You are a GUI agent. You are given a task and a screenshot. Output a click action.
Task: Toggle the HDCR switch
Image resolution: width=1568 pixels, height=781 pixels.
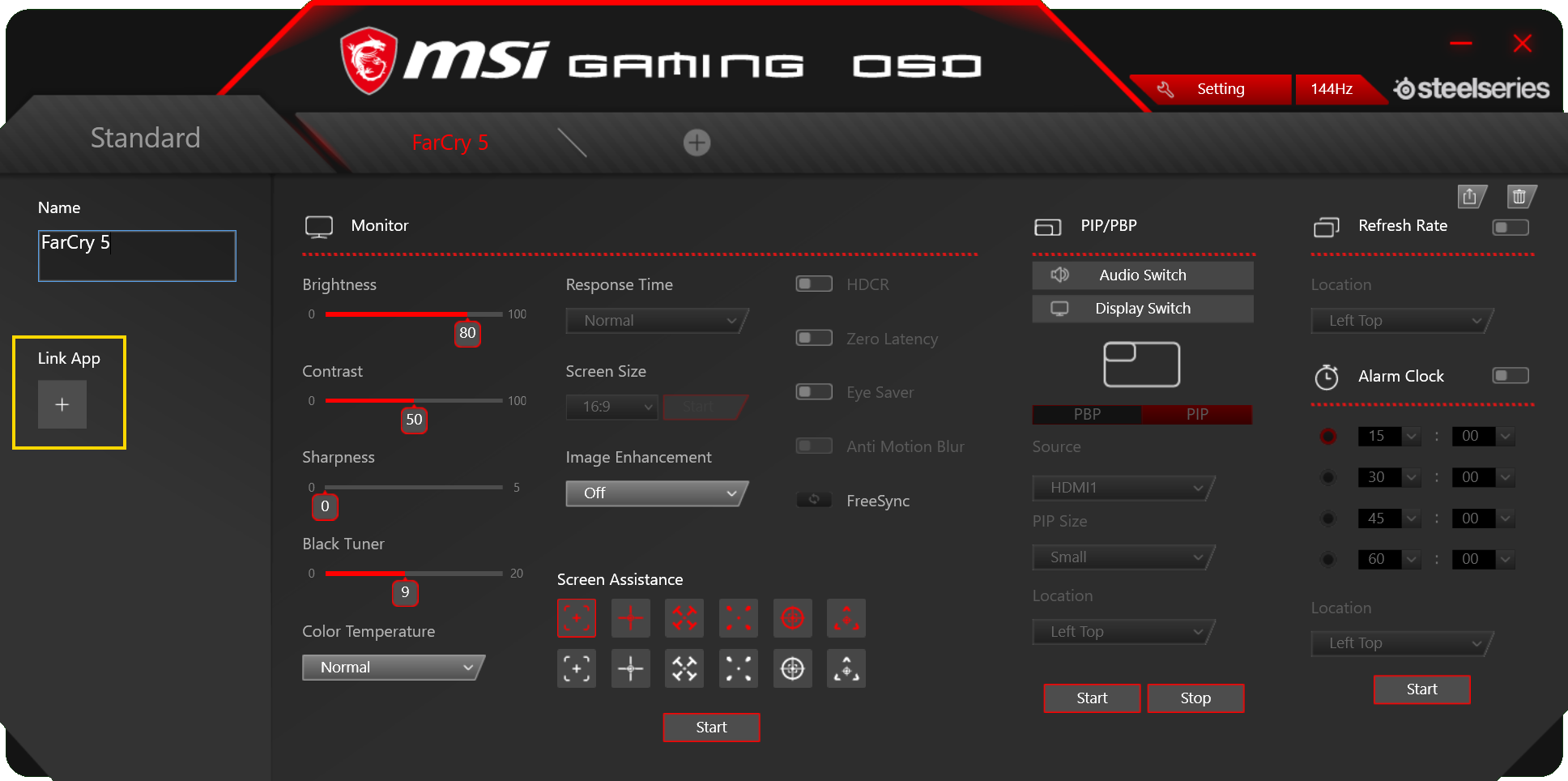tap(814, 284)
